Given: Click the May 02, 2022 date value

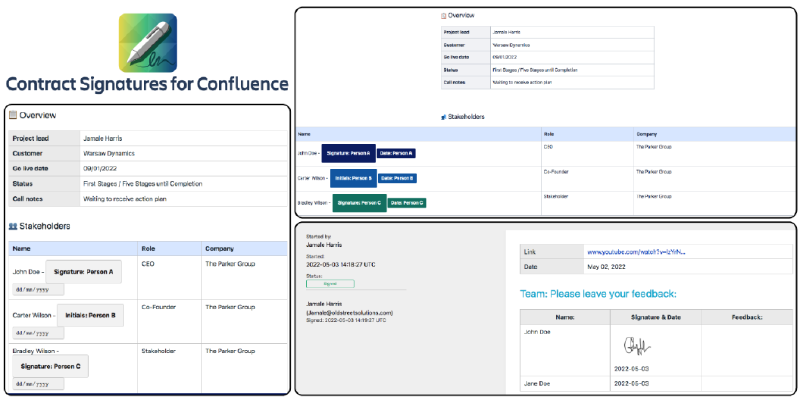Looking at the screenshot, I should click(607, 267).
